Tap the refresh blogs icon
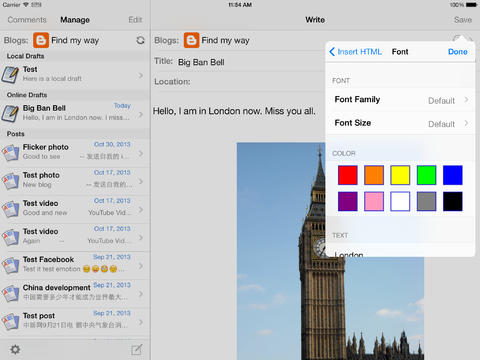Screen dimensions: 480x360 tap(140, 40)
